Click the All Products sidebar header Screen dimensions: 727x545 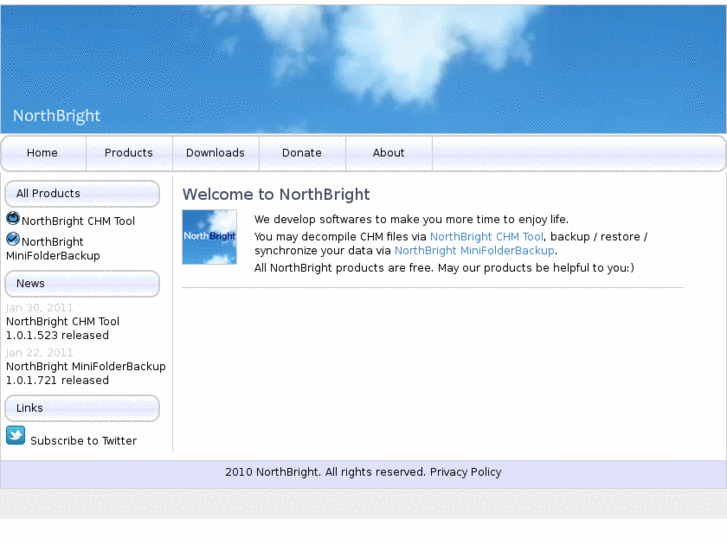[82, 194]
